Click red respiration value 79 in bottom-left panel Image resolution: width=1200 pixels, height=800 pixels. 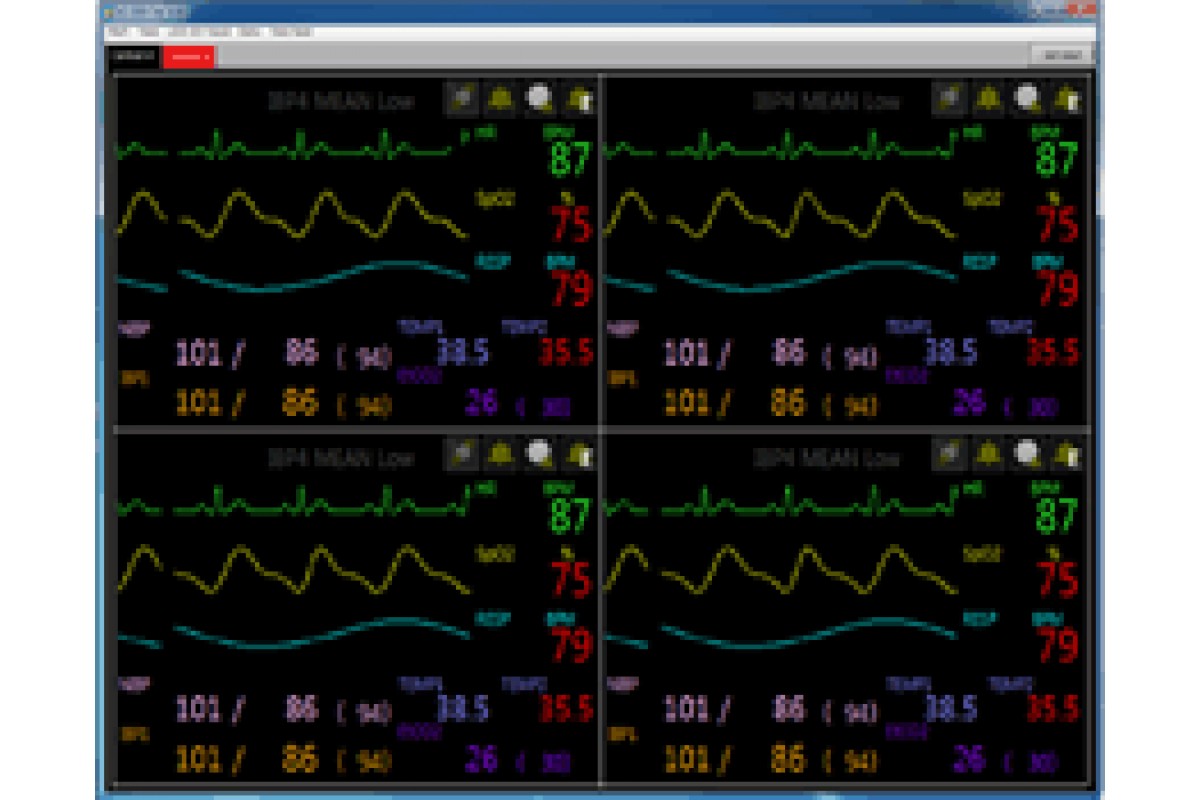(571, 645)
